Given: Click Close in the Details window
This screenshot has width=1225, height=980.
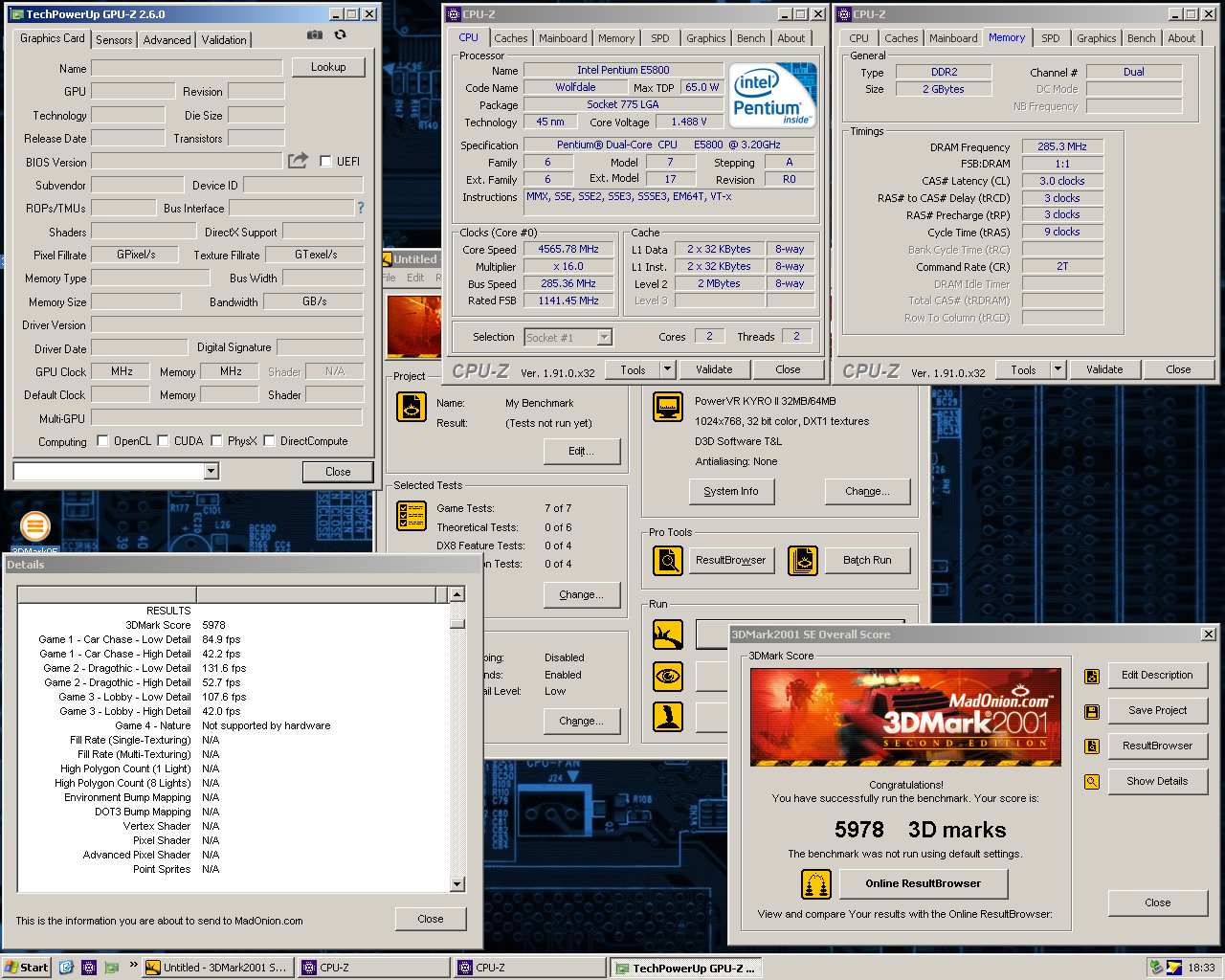Looking at the screenshot, I should point(431,919).
